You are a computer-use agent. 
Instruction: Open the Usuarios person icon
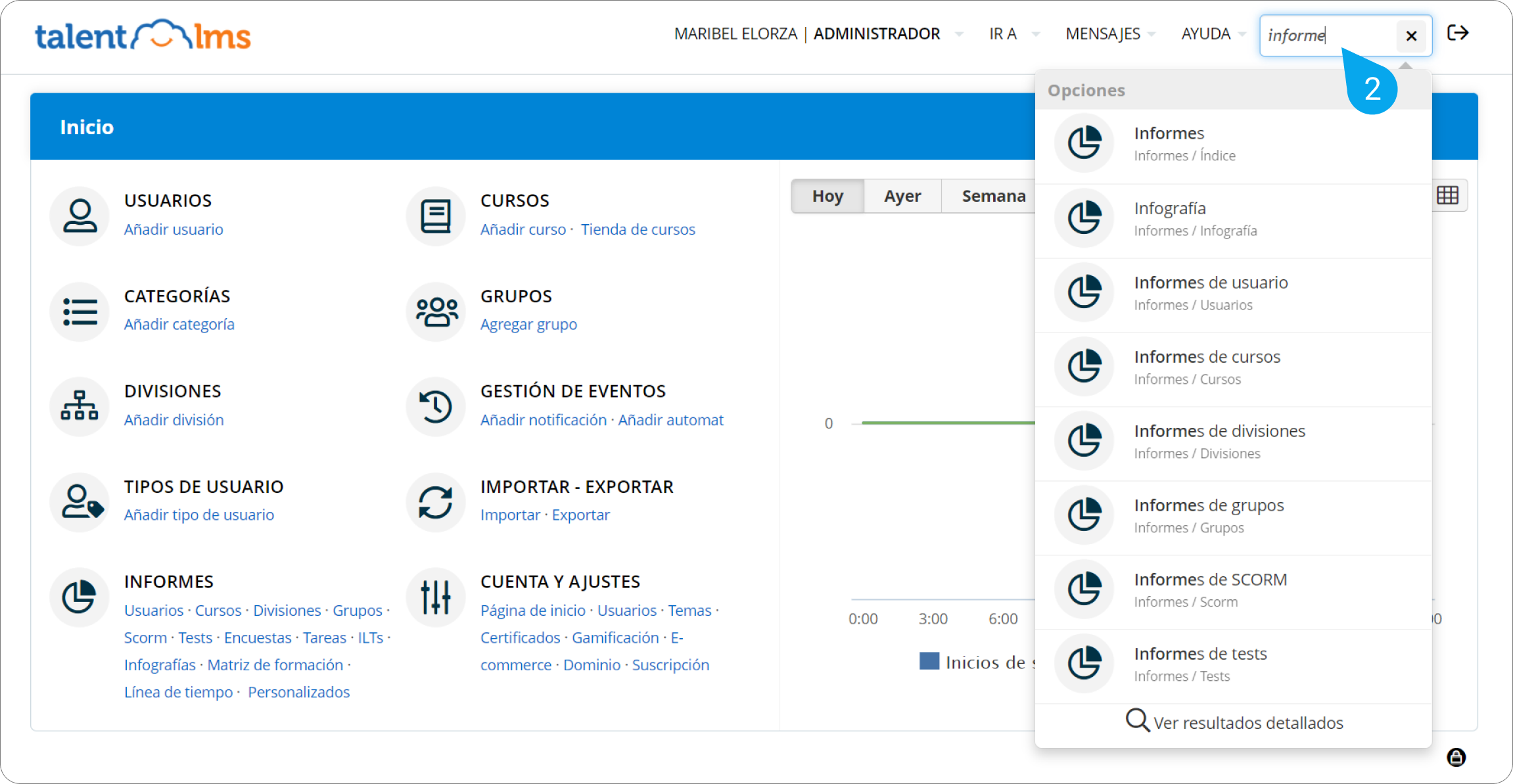pos(80,216)
